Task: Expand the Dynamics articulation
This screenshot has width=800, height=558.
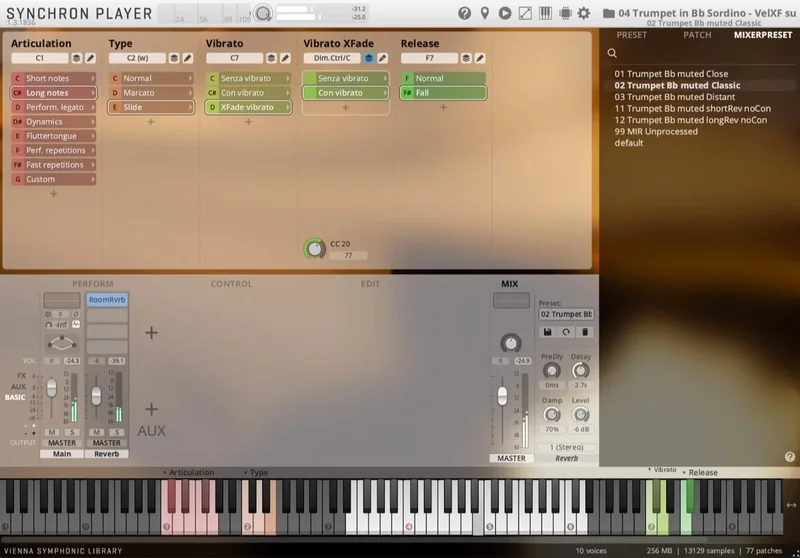Action: [93, 122]
